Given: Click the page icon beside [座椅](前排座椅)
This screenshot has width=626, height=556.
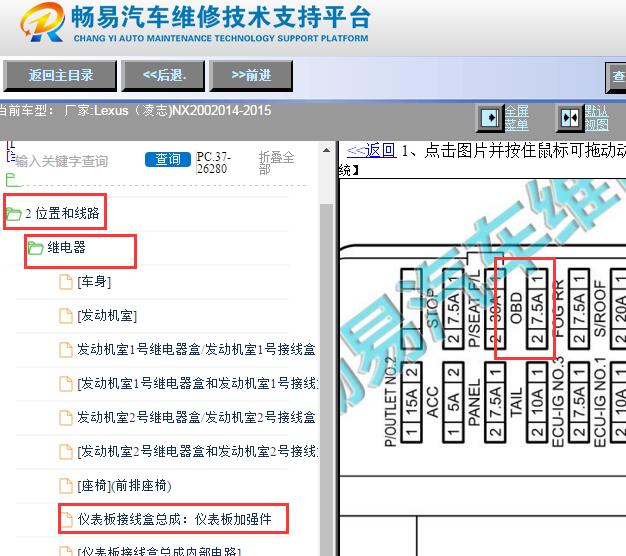Looking at the screenshot, I should coord(66,485).
